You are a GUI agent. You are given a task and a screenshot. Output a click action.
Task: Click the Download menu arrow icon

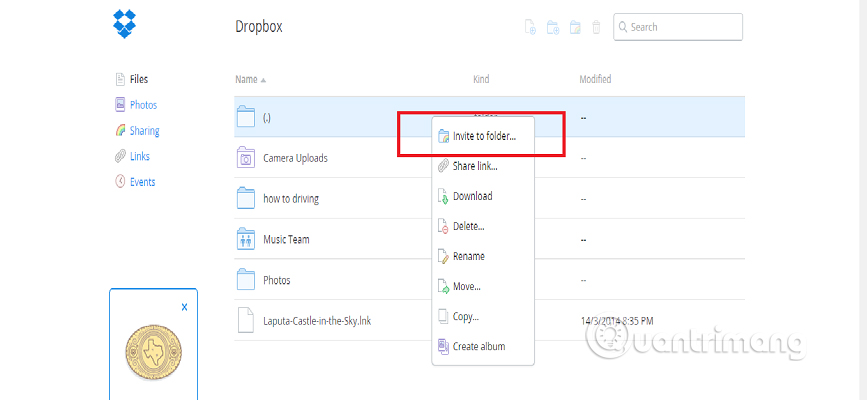443,196
